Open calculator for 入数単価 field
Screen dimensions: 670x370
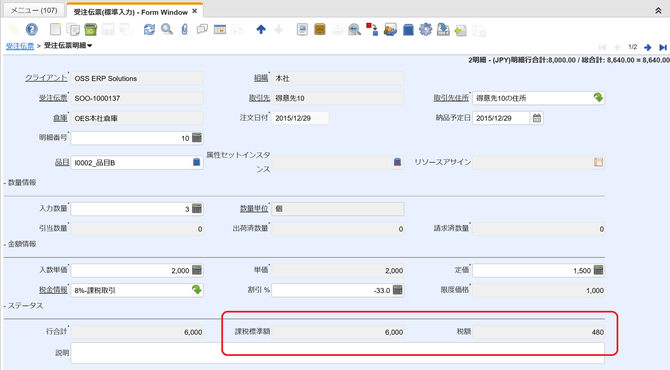(x=197, y=270)
